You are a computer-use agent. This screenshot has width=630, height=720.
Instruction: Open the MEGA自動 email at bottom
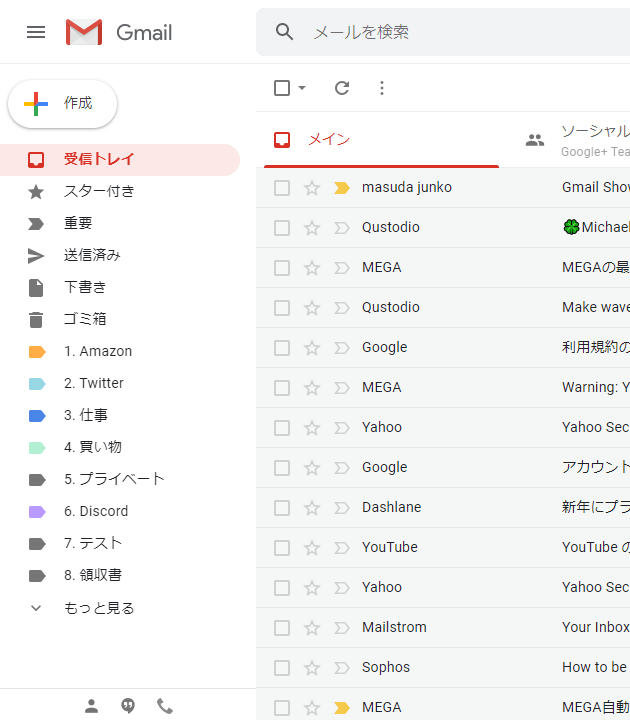pyautogui.click(x=443, y=706)
